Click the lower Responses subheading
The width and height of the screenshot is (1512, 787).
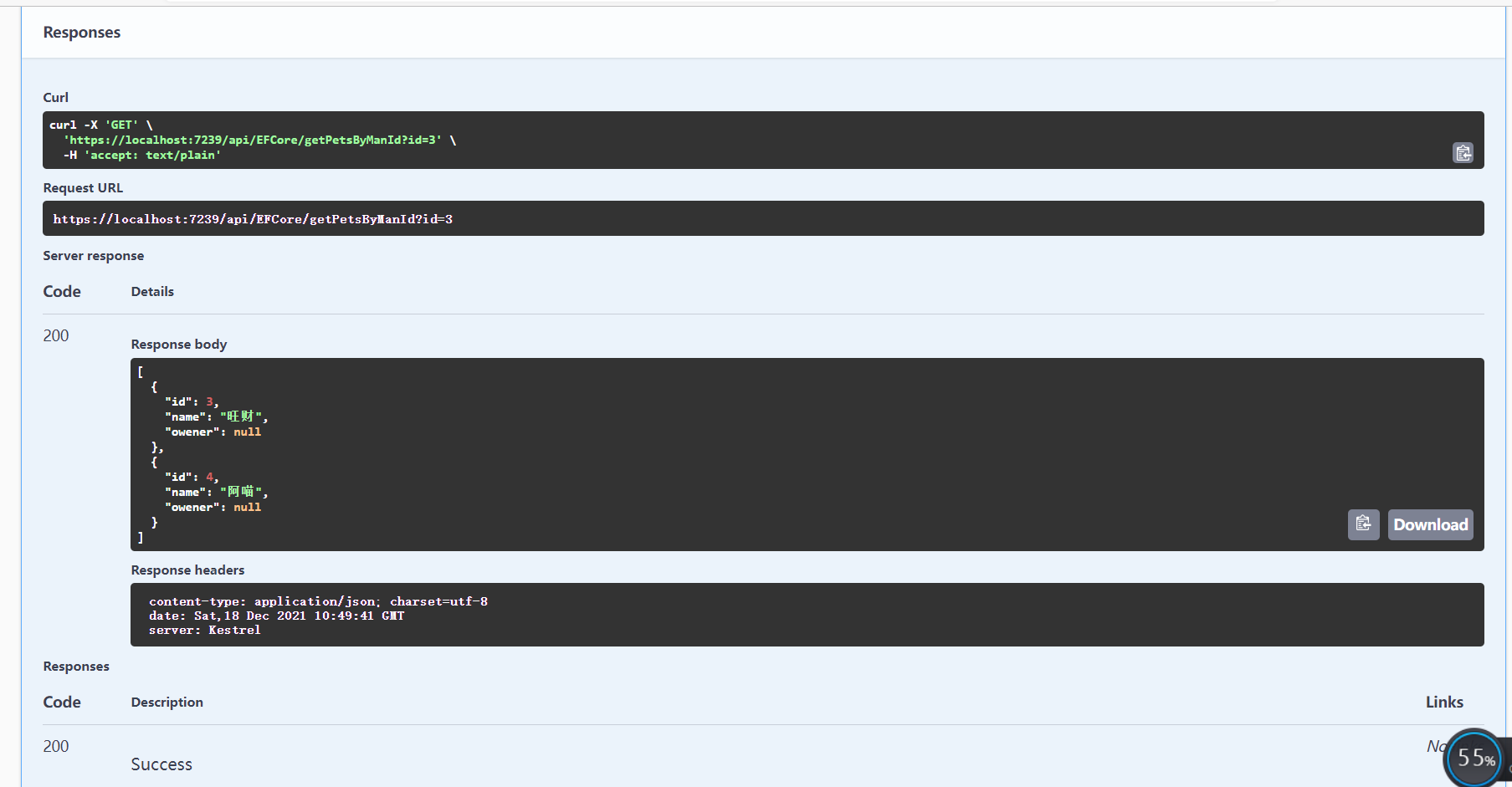tap(76, 666)
